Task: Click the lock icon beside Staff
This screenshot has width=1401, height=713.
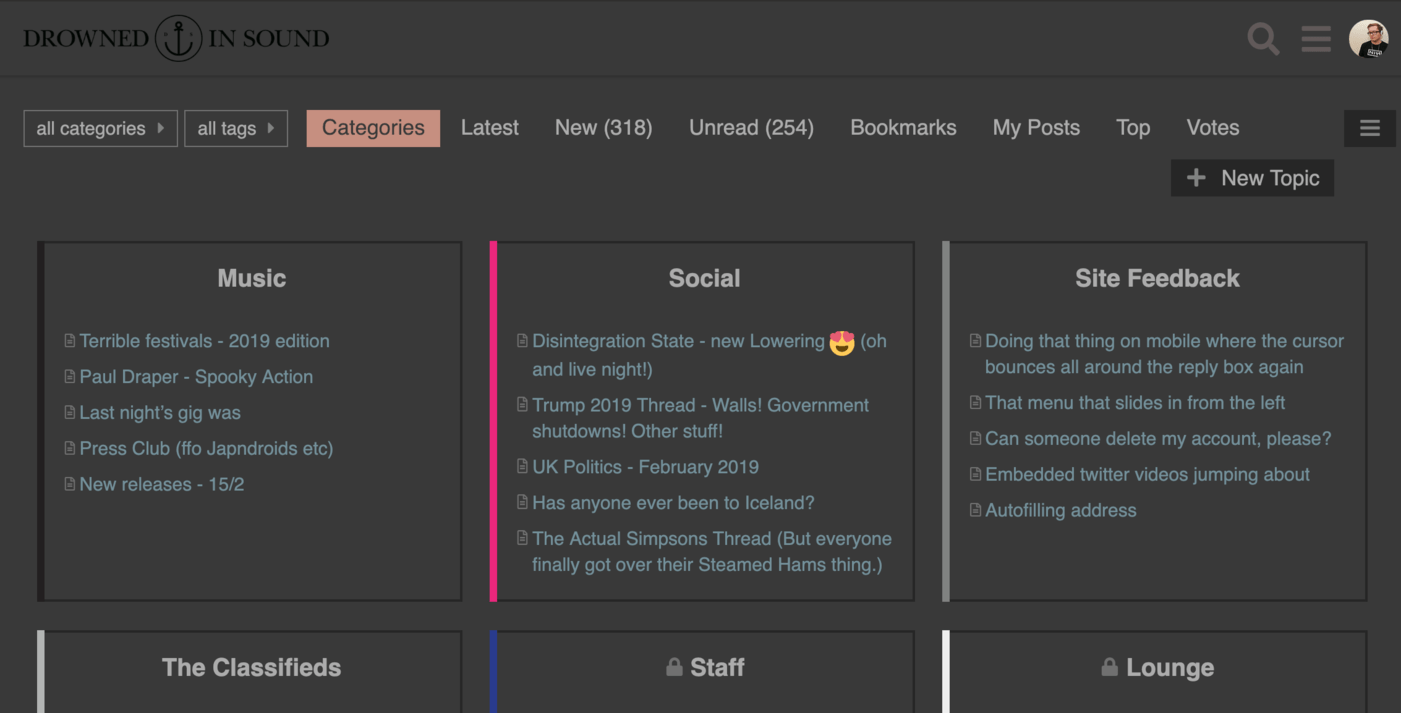Action: pyautogui.click(x=674, y=667)
